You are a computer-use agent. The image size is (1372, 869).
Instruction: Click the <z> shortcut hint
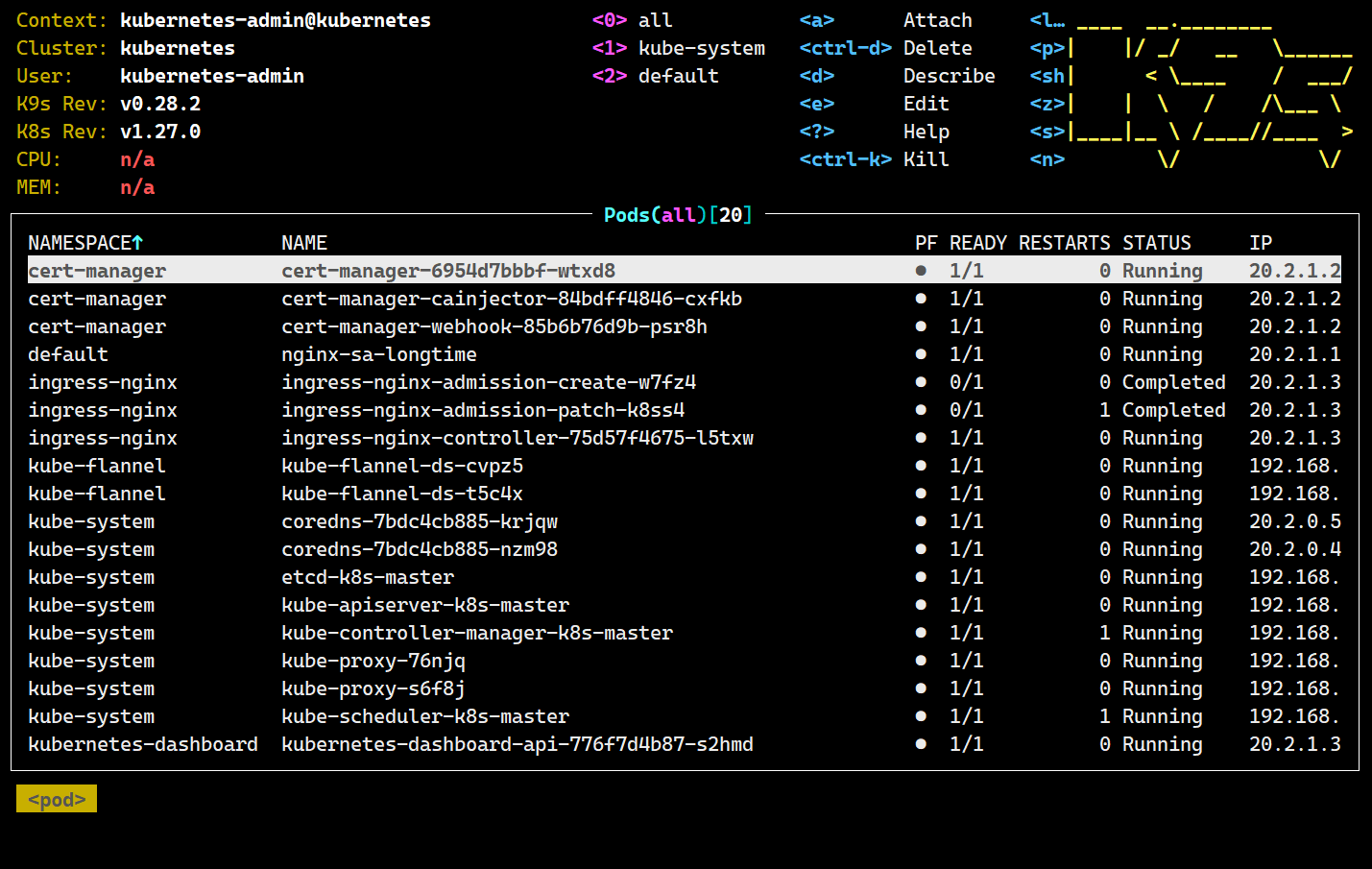[x=1047, y=104]
